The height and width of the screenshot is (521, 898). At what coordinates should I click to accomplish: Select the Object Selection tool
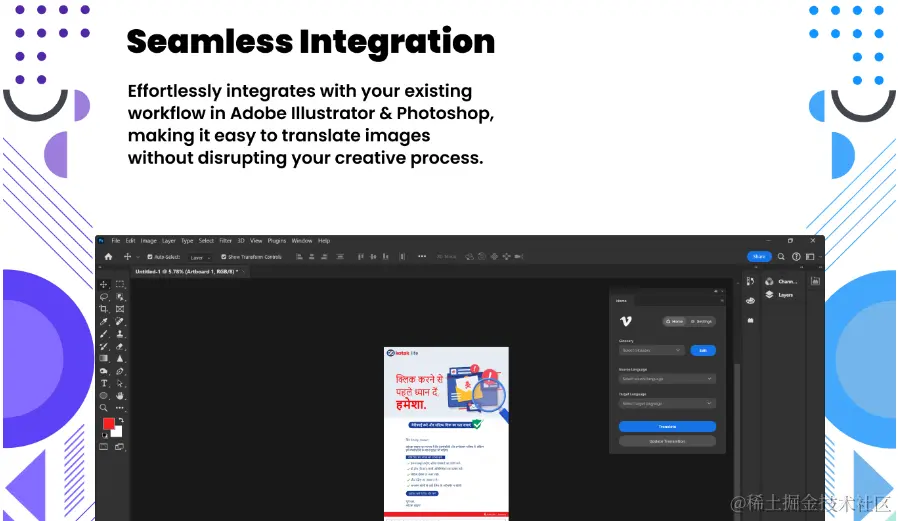[x=120, y=297]
